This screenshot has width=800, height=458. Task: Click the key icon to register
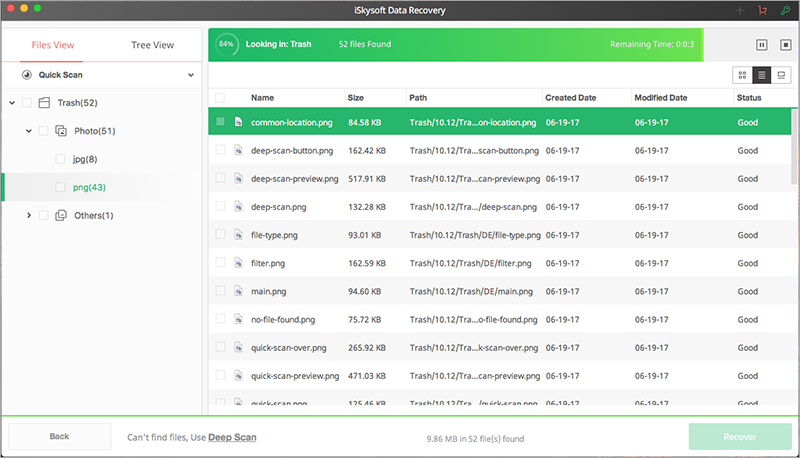click(784, 10)
